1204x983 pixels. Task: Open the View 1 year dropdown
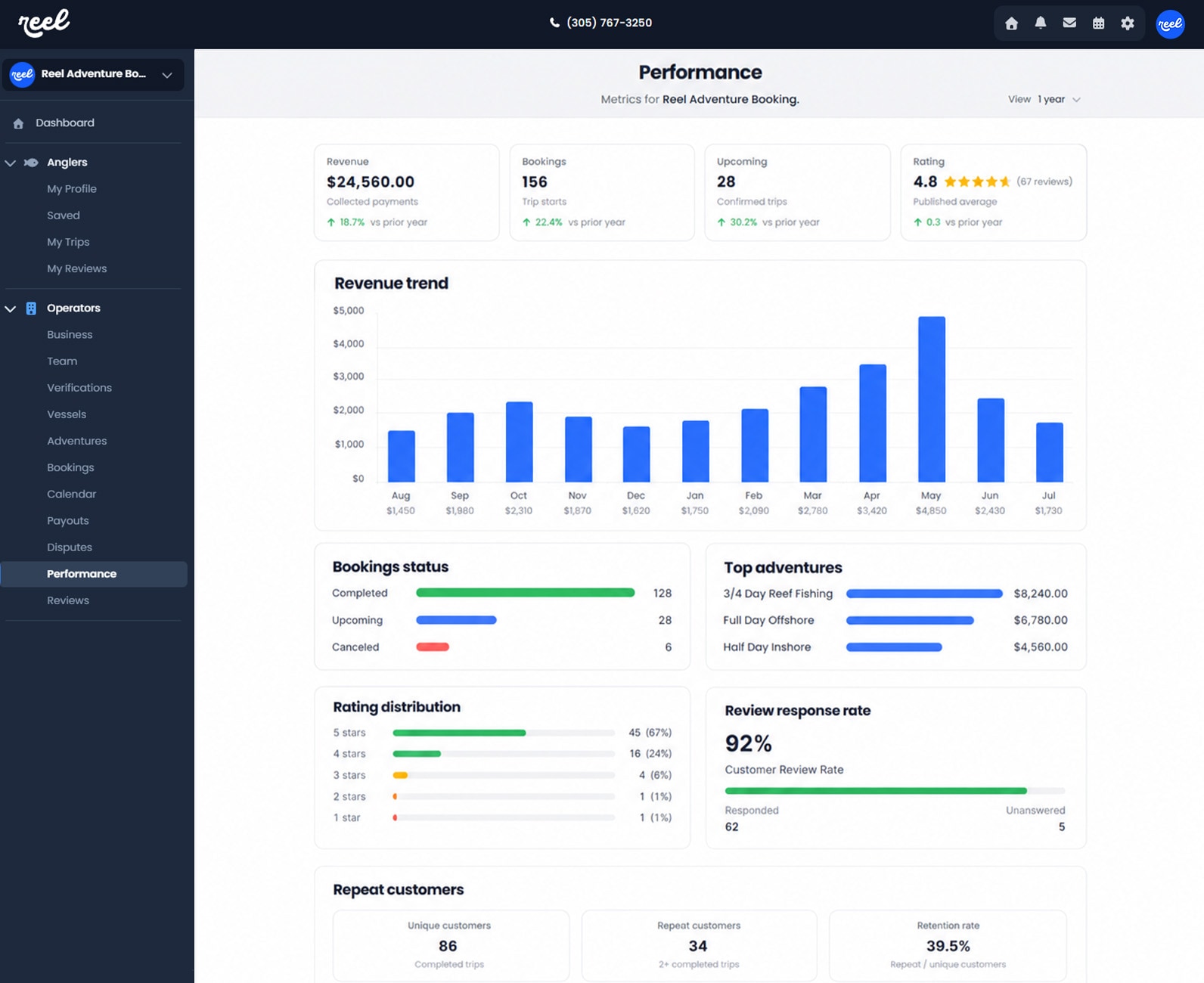[1044, 99]
